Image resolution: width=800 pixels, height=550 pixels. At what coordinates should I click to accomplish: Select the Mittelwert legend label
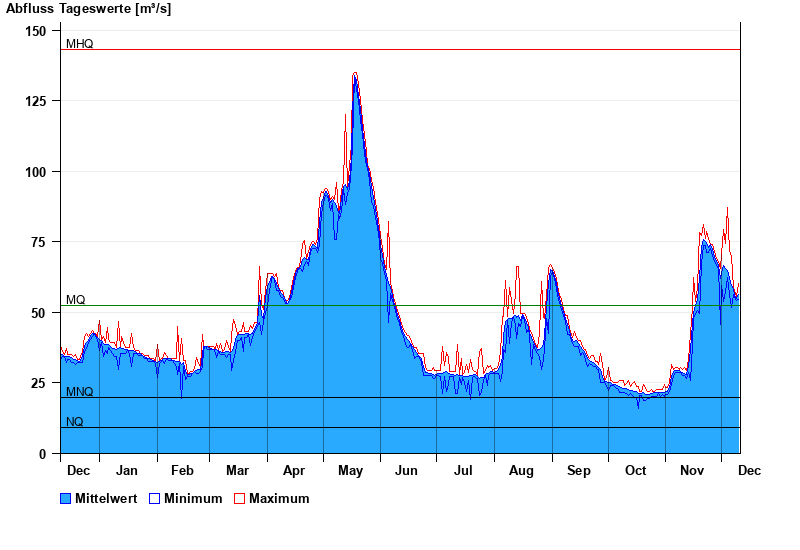point(107,499)
